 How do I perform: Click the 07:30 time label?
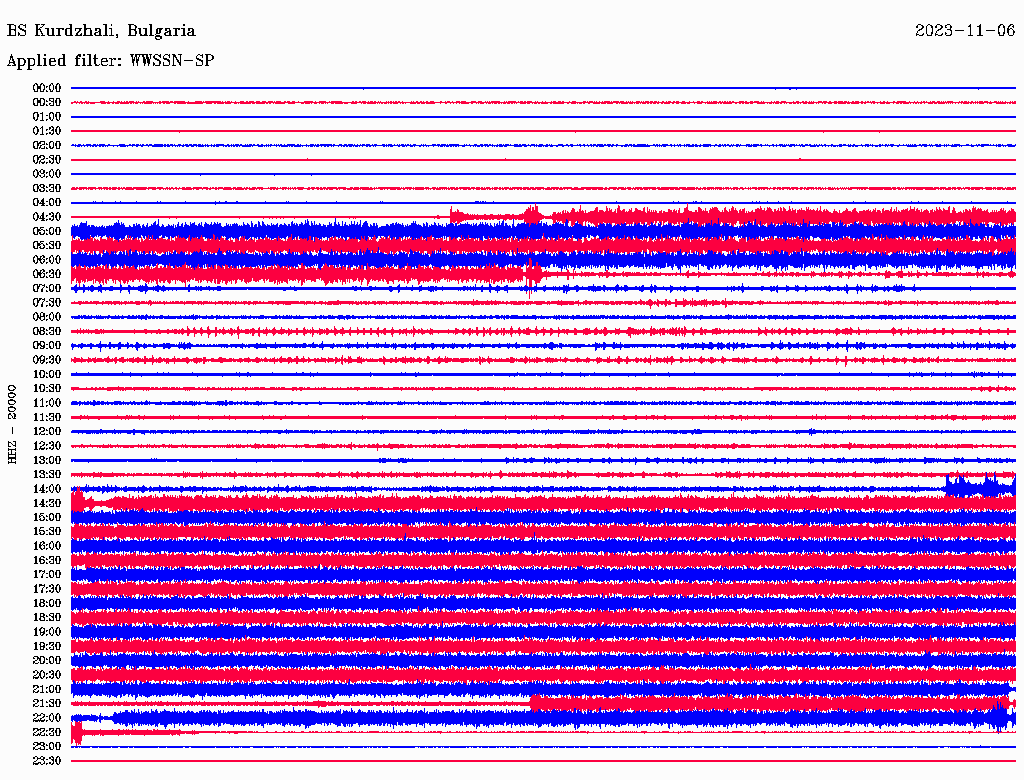click(x=47, y=302)
